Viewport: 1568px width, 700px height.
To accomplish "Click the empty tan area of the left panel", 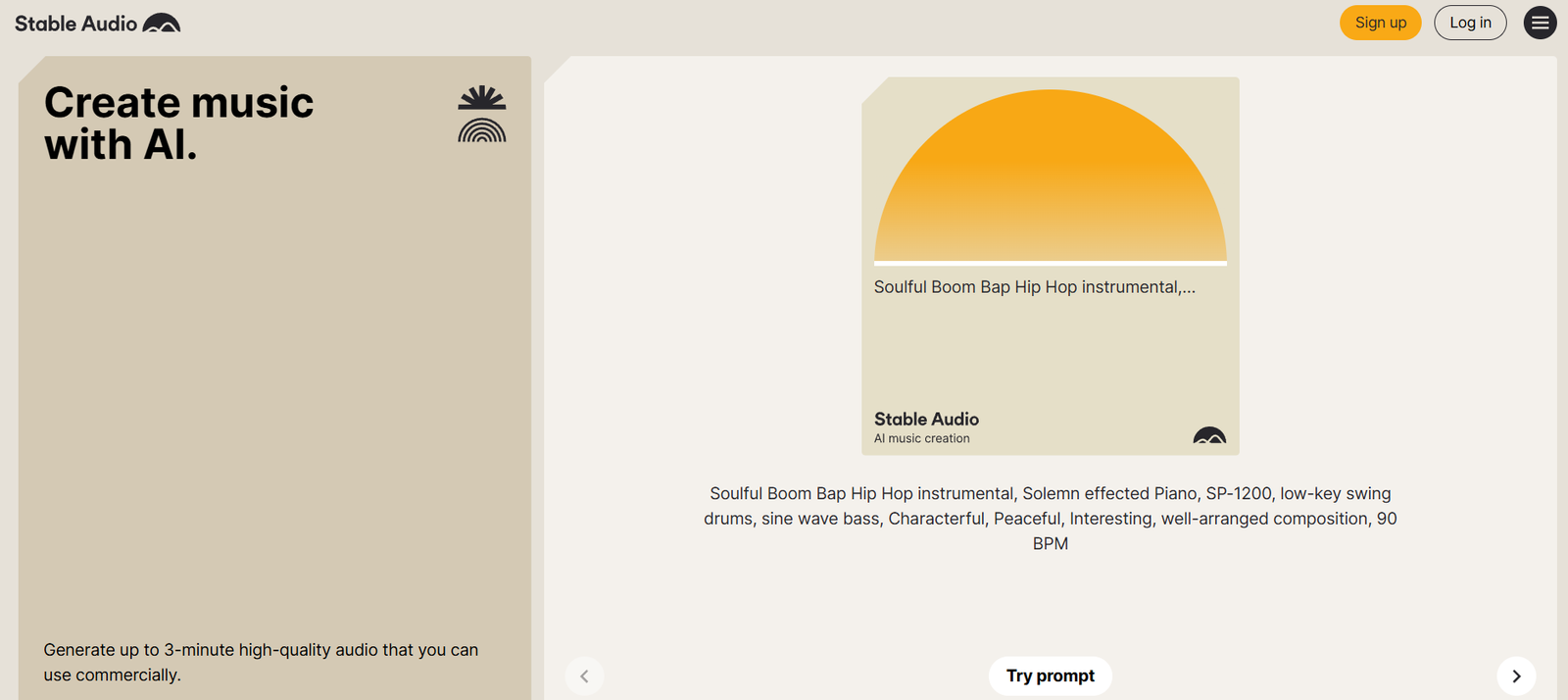I will (x=274, y=392).
